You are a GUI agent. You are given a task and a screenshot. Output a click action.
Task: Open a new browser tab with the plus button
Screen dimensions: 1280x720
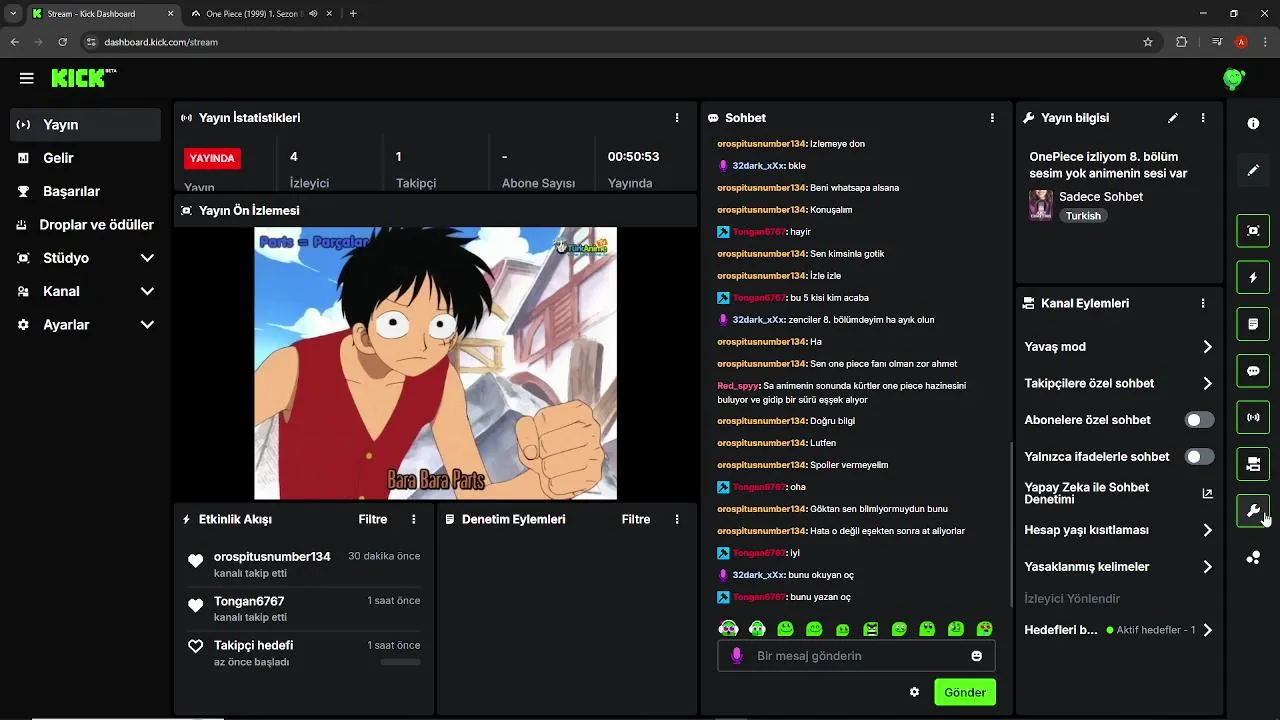[353, 14]
